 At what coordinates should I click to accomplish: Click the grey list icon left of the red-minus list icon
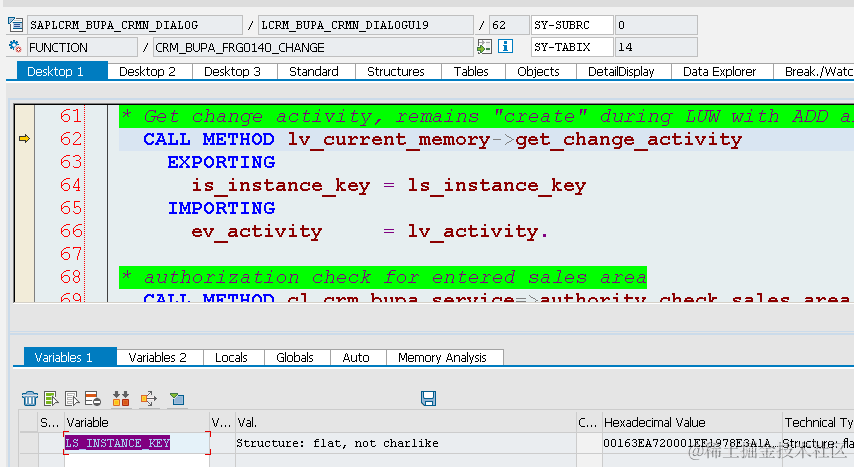(x=72, y=399)
